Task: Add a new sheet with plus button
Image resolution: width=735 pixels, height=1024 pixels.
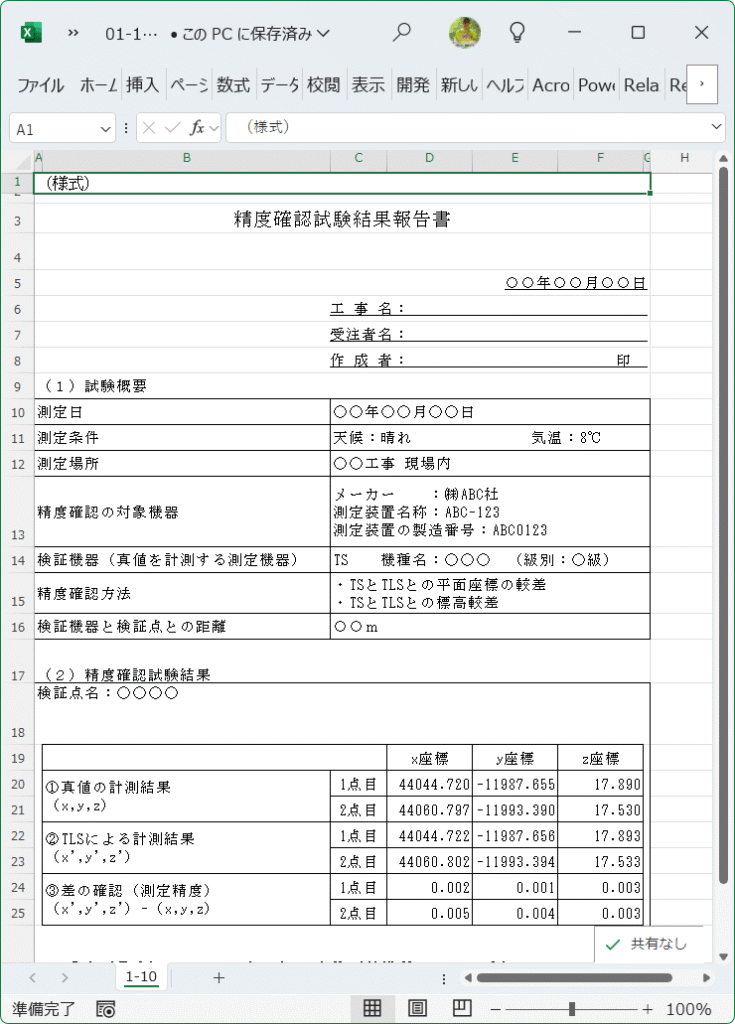Action: point(219,978)
